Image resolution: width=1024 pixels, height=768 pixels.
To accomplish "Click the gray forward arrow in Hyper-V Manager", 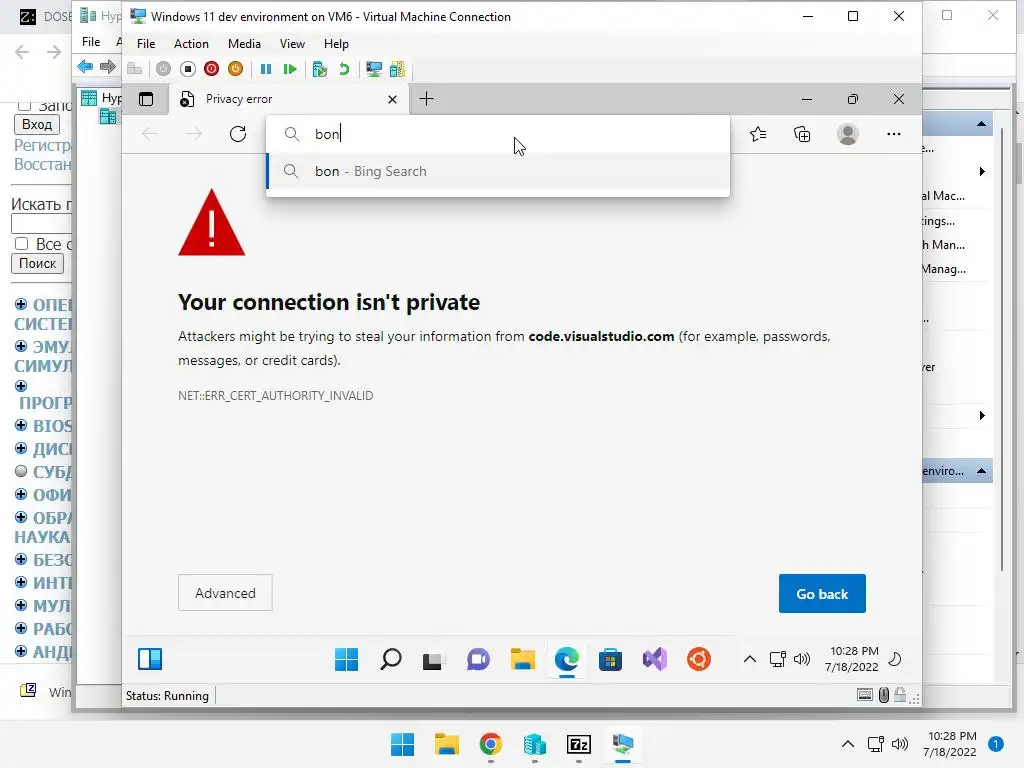I will pyautogui.click(x=108, y=67).
